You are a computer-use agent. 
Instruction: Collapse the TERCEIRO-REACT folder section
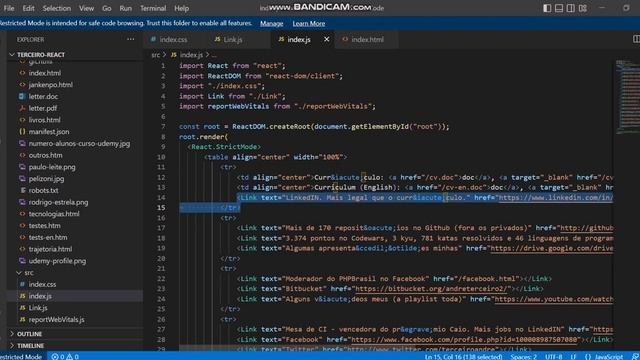click(41, 55)
